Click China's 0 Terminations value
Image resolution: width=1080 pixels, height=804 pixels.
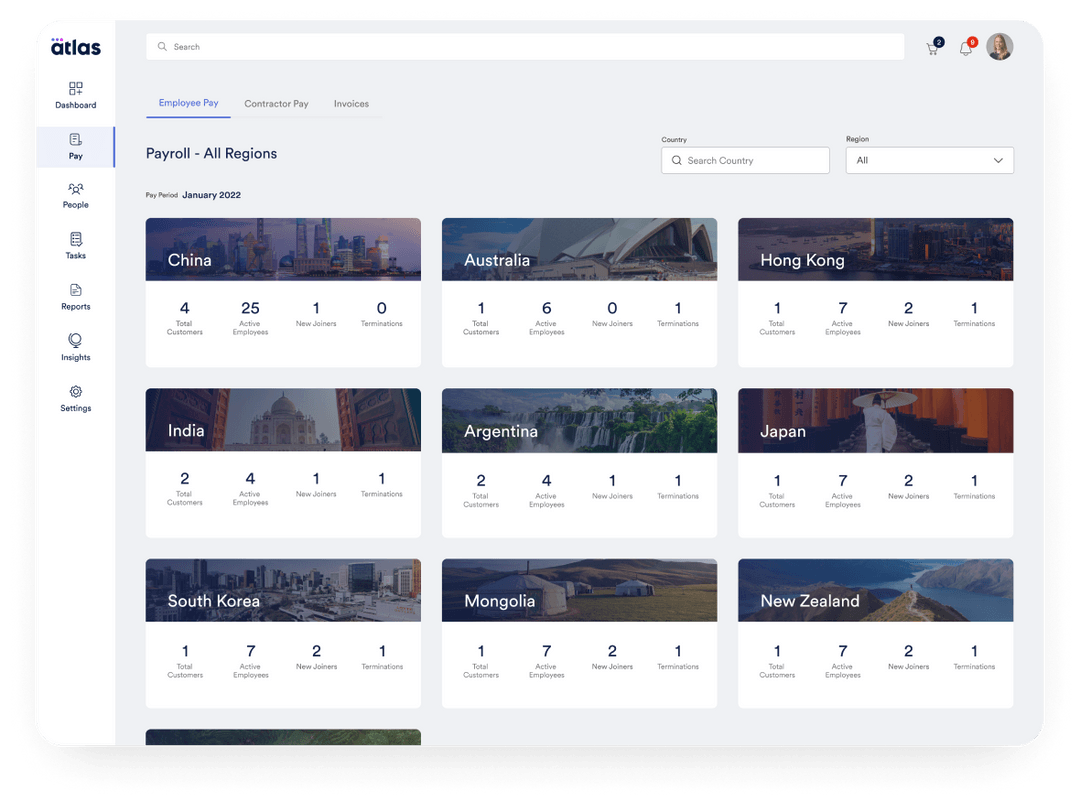(382, 308)
